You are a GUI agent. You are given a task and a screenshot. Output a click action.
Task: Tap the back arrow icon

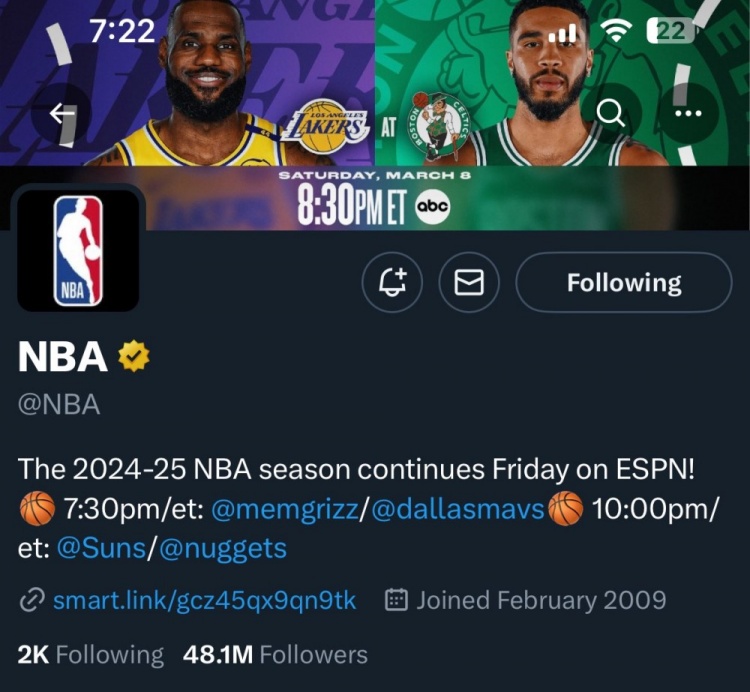coord(62,113)
